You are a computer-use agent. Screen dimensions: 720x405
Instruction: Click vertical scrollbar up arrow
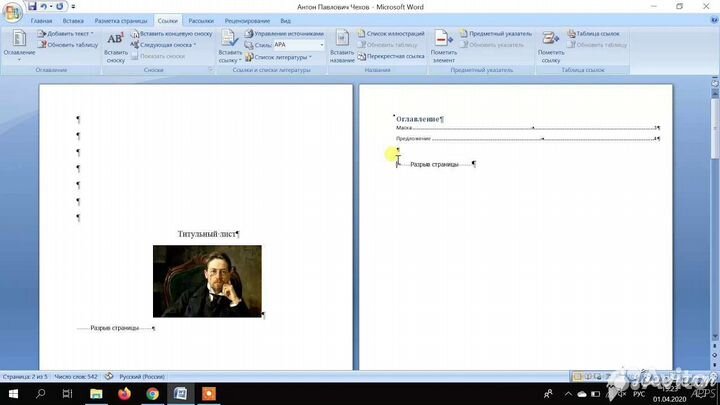point(715,93)
